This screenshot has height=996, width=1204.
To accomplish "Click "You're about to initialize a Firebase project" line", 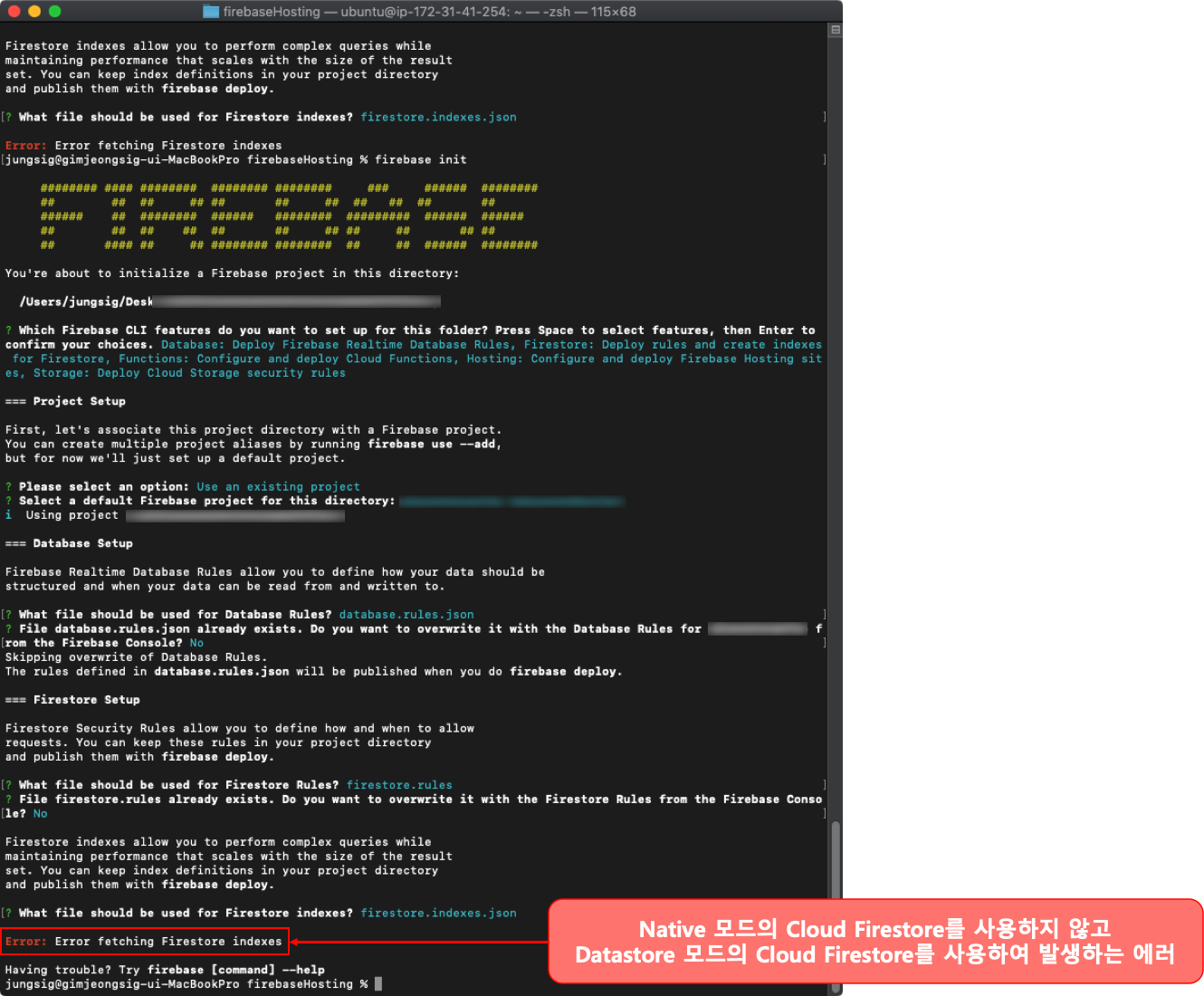I will tap(232, 273).
